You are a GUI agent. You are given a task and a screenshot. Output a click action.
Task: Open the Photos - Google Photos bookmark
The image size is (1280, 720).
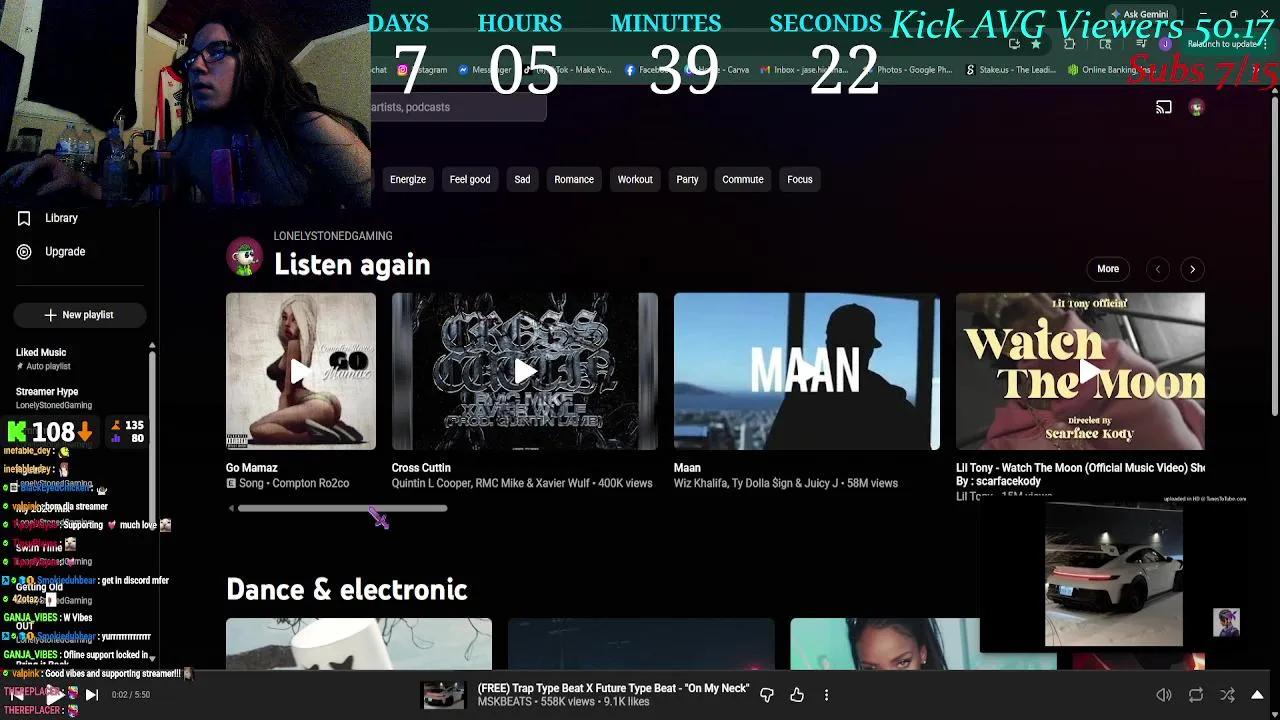[906, 70]
